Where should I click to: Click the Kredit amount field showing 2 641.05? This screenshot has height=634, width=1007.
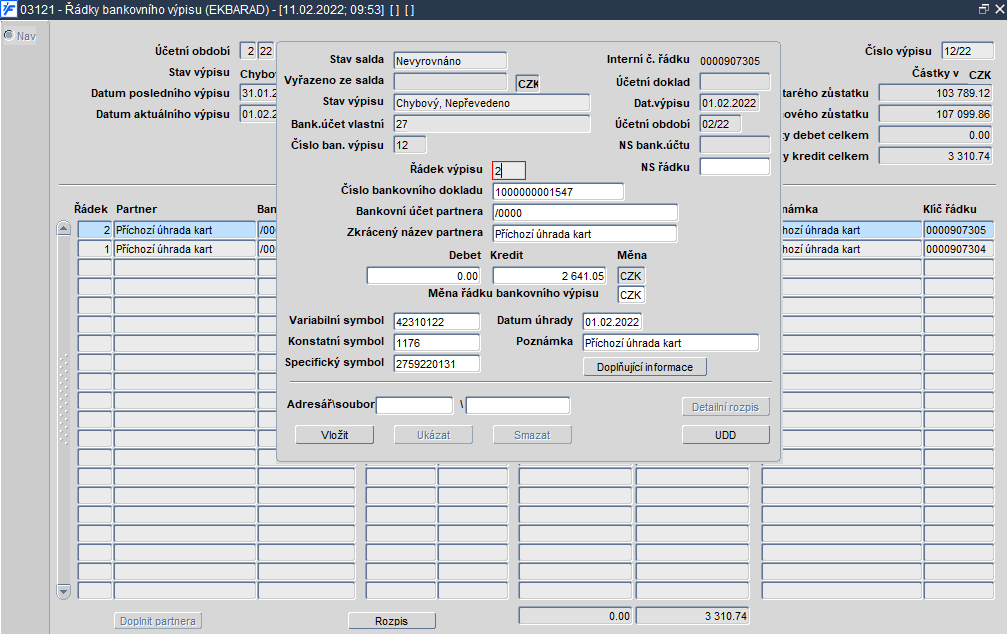pyautogui.click(x=550, y=276)
